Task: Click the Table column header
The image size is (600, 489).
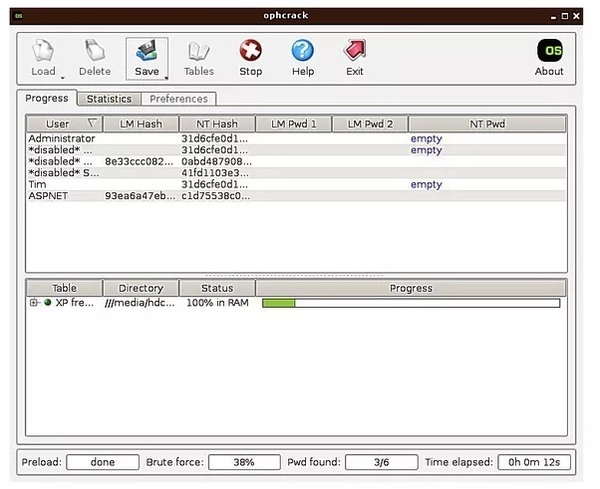Action: pyautogui.click(x=64, y=288)
